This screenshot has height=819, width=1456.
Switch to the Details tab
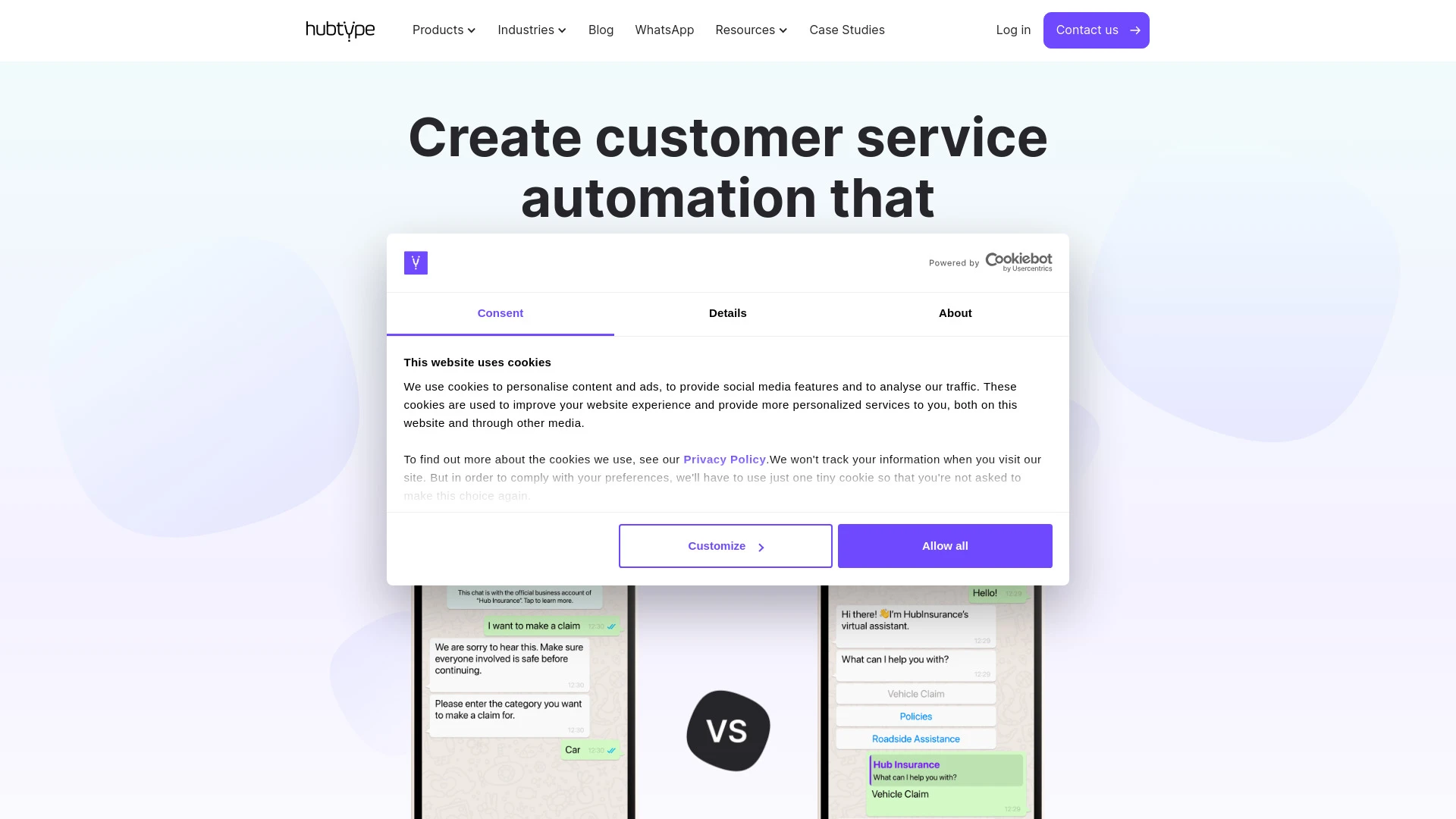727,313
